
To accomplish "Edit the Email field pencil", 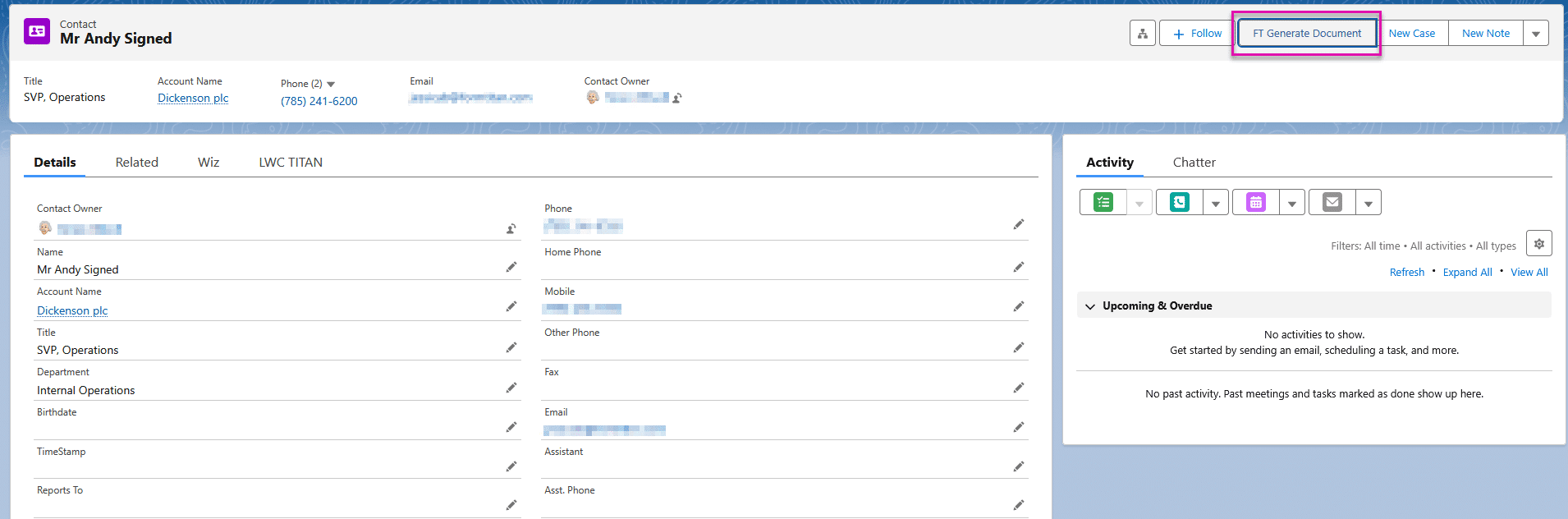I will click(x=1019, y=427).
